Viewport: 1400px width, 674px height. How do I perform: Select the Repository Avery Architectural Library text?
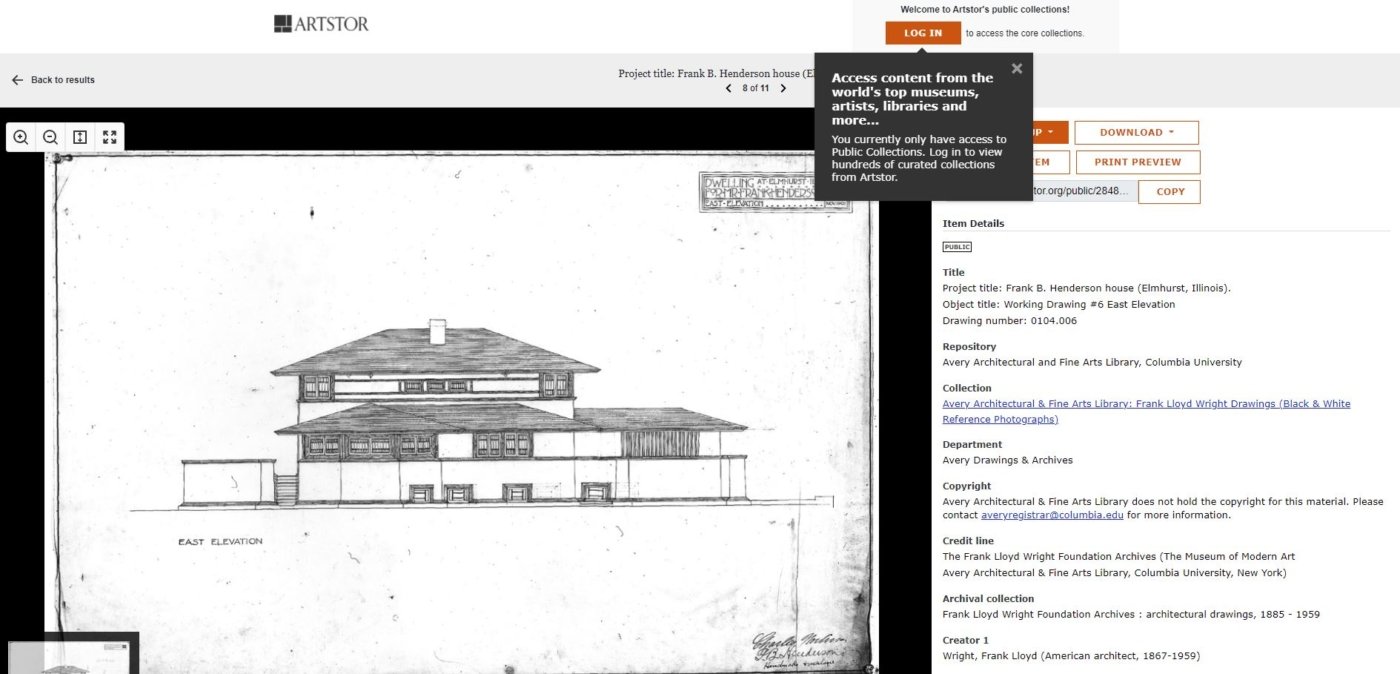[1092, 362]
